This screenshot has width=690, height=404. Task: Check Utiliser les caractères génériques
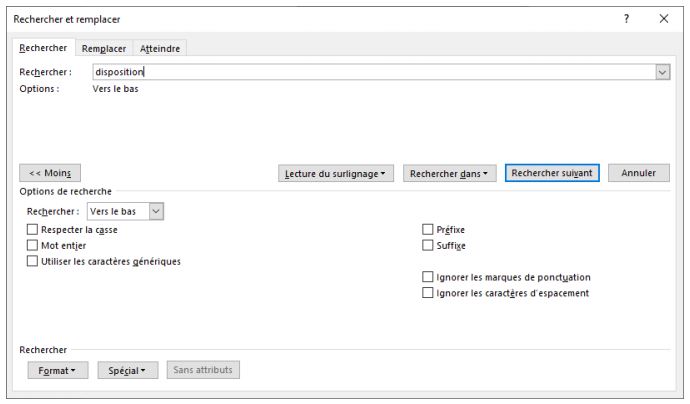(33, 261)
